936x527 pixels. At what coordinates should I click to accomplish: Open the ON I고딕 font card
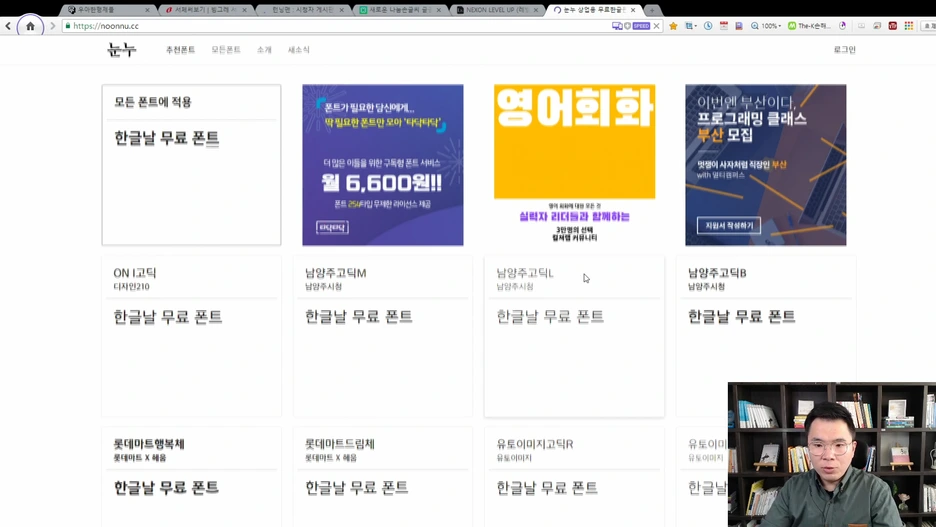coord(191,336)
